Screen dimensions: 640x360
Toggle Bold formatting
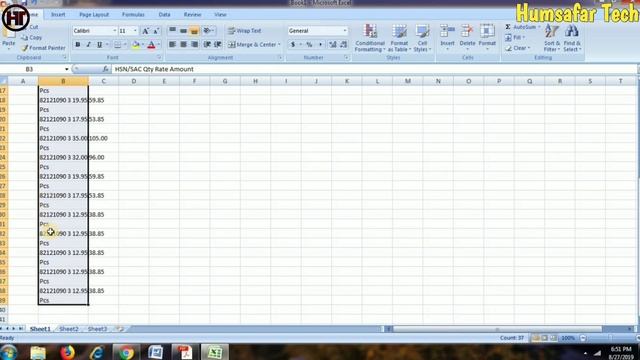[x=78, y=44]
